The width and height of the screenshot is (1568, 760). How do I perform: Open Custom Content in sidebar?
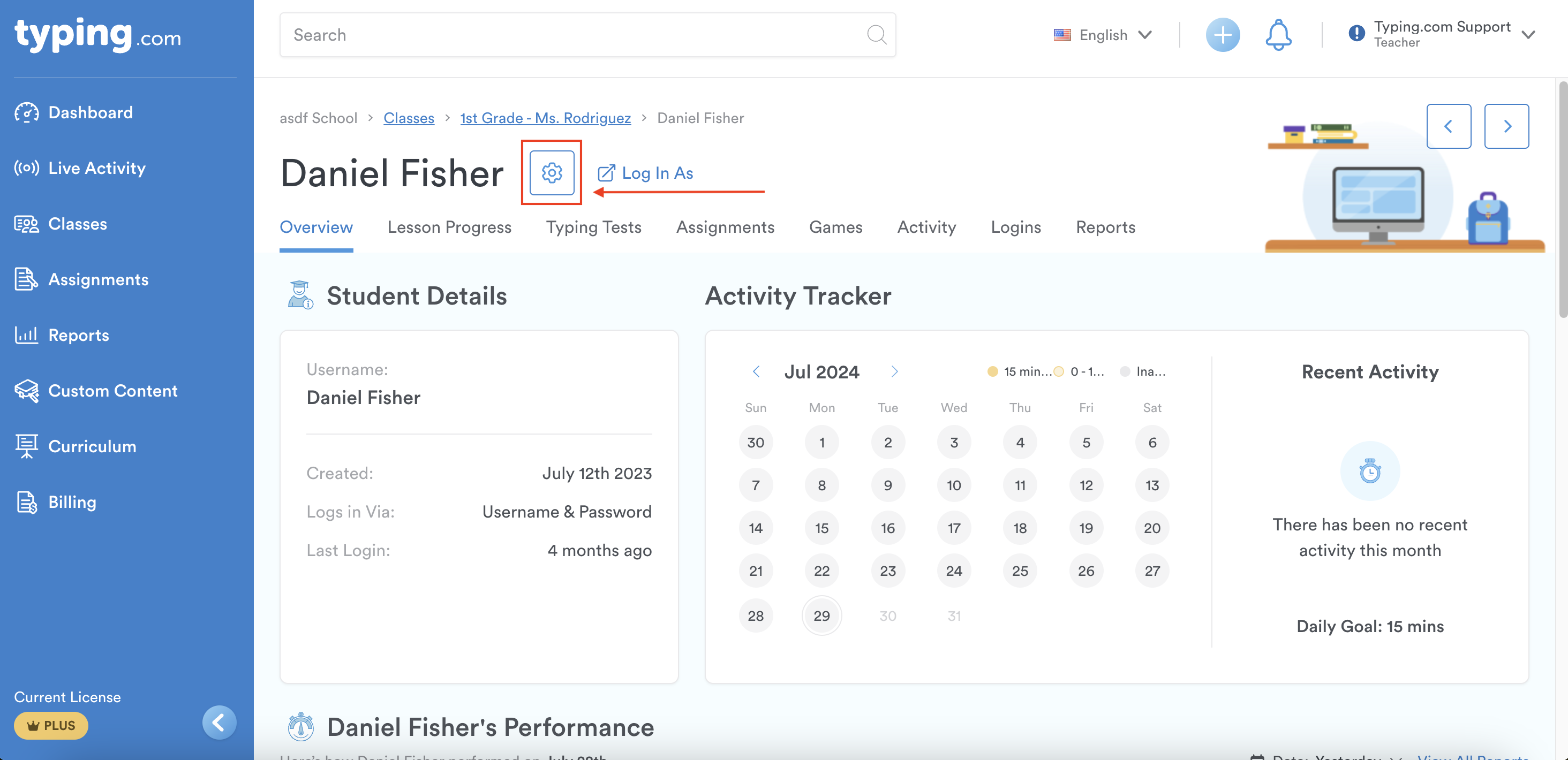(112, 391)
